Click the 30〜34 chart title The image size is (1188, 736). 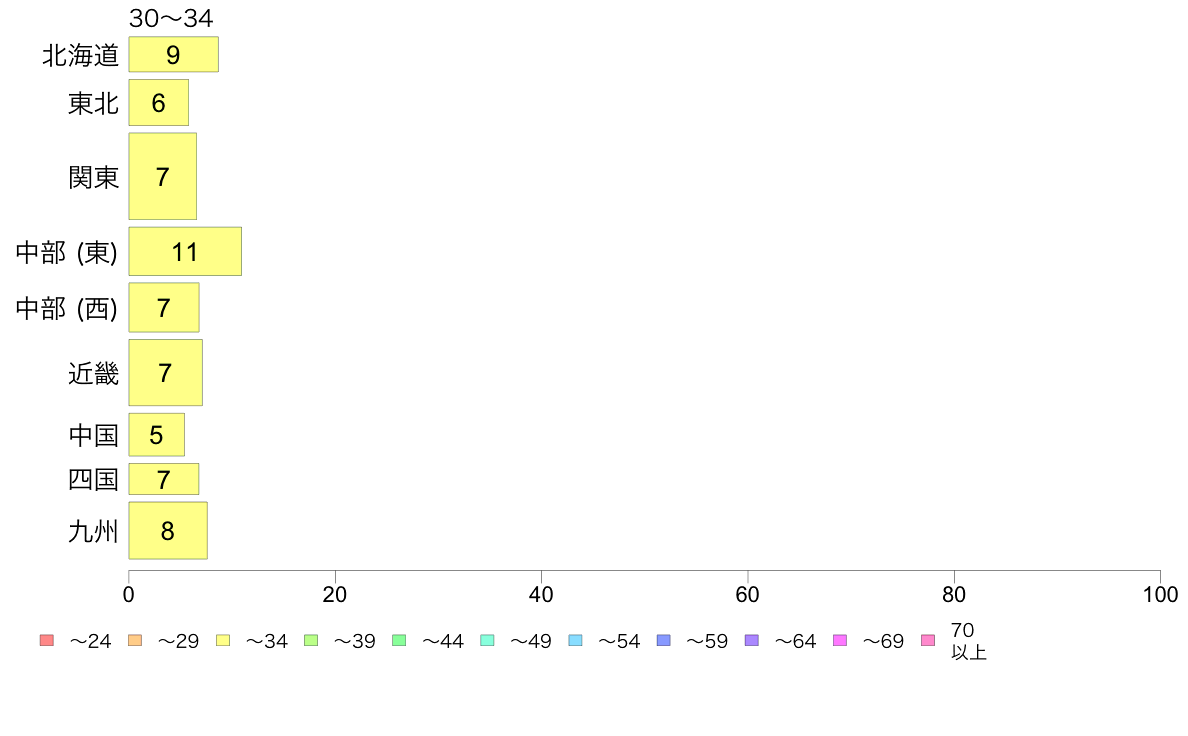(171, 18)
